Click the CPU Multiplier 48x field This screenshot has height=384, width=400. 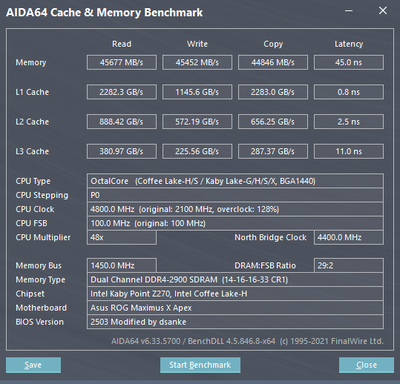coord(122,237)
